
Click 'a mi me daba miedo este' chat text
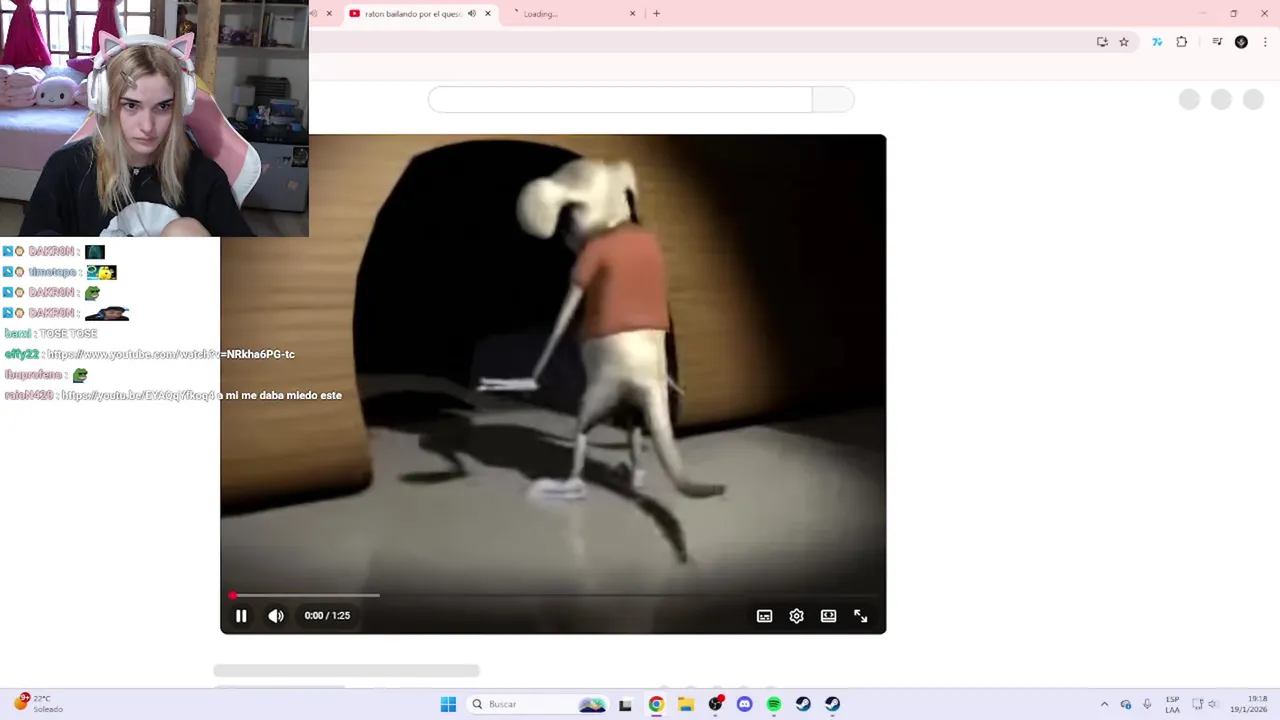[280, 395]
